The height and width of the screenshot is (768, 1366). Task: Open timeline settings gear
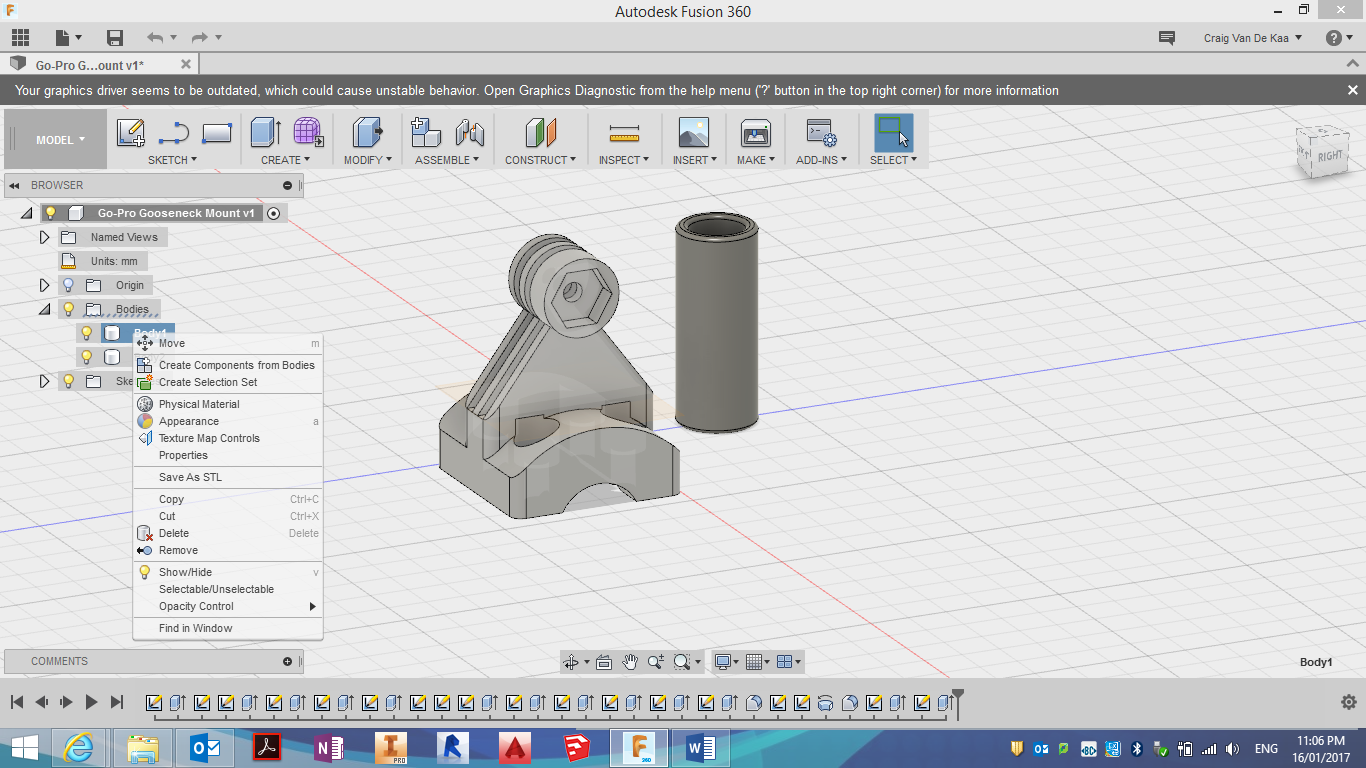tap(1348, 702)
